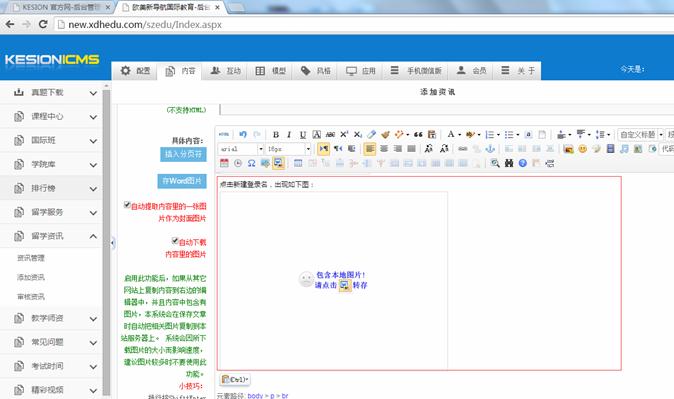
Task: Open the 模型 top menu
Action: [x=271, y=71]
